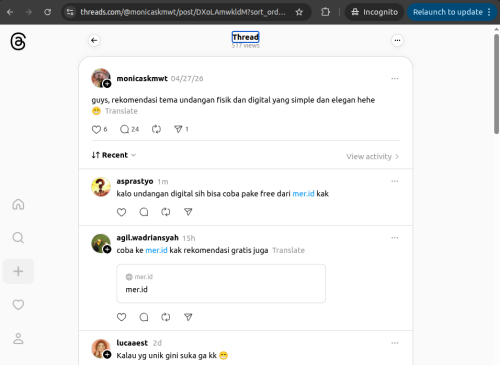500x365 pixels.
Task: Open more options on monicaskmwt's post
Action: [395, 78]
